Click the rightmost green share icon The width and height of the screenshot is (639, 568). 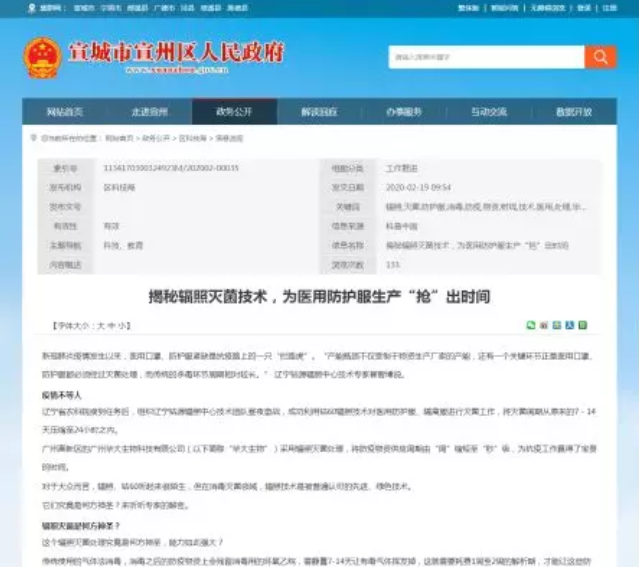[x=583, y=325]
